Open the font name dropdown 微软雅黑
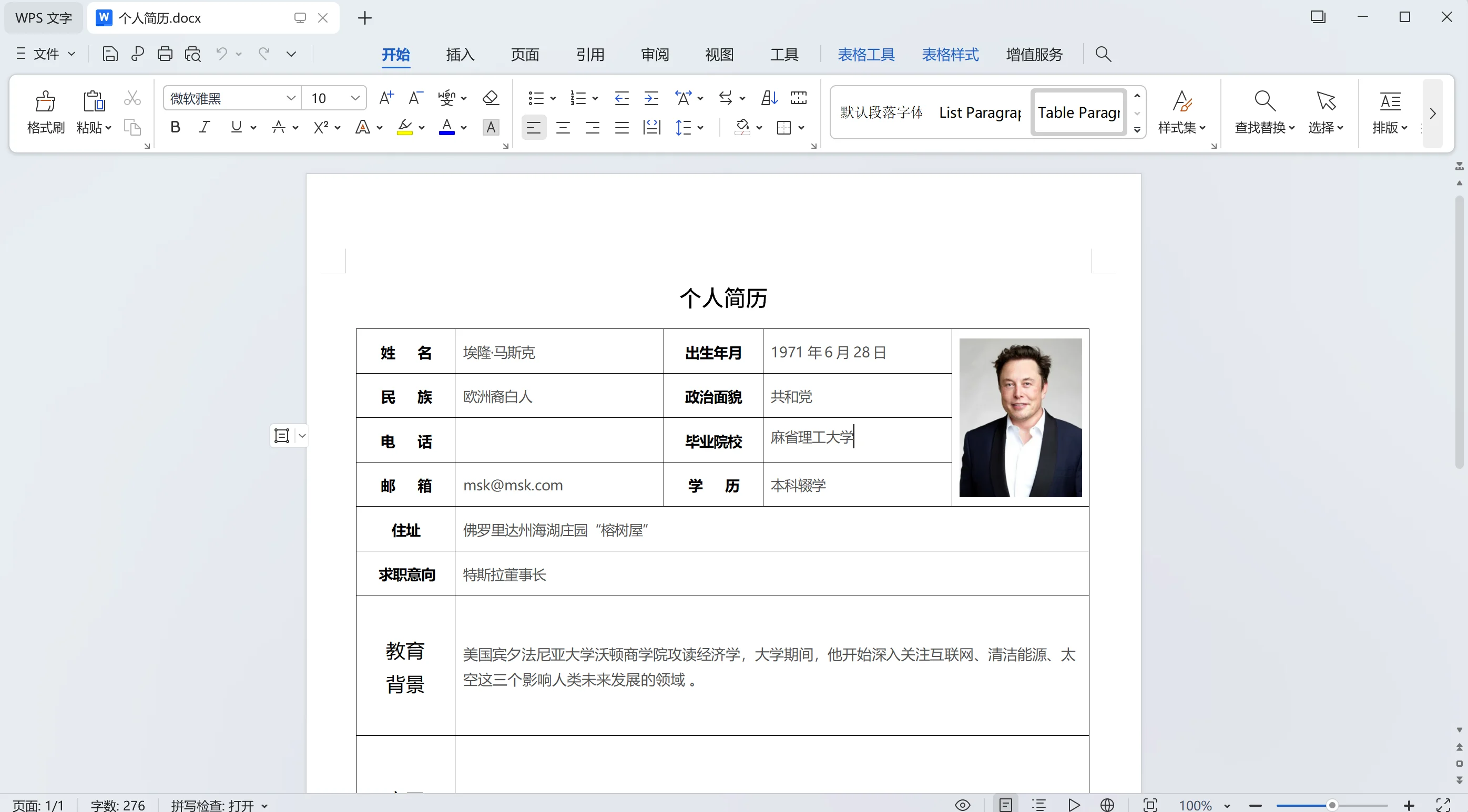Image resolution: width=1468 pixels, height=812 pixels. [x=290, y=98]
